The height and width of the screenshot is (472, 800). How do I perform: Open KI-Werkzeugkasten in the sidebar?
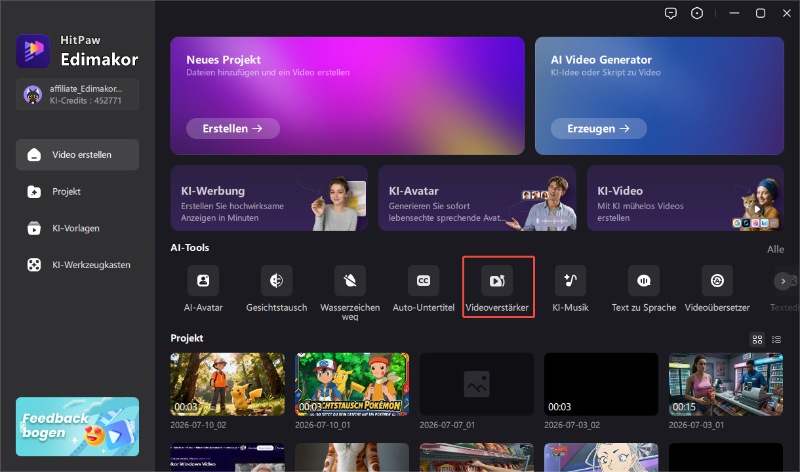click(78, 265)
